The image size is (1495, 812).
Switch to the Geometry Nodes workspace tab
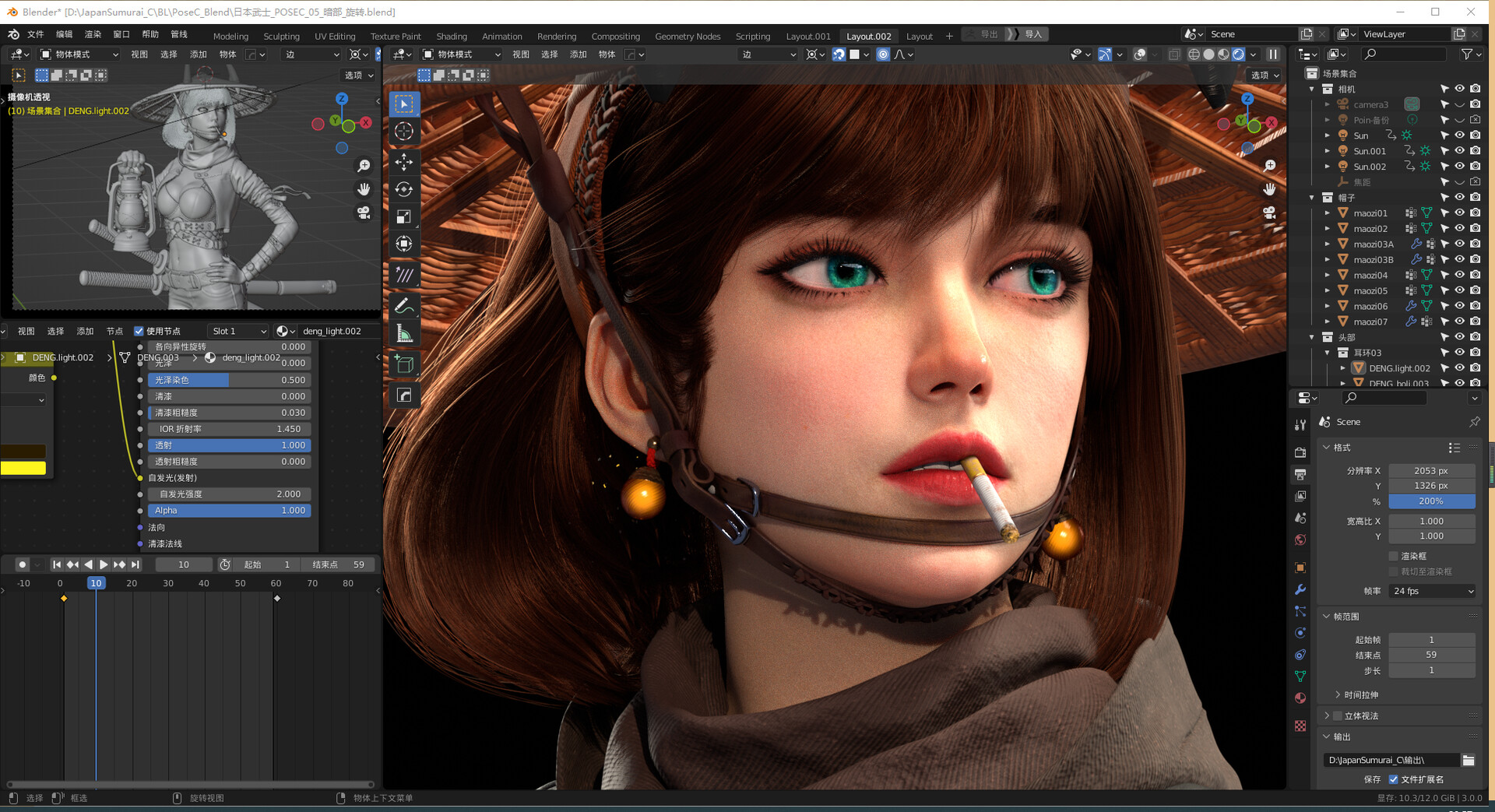pos(688,36)
